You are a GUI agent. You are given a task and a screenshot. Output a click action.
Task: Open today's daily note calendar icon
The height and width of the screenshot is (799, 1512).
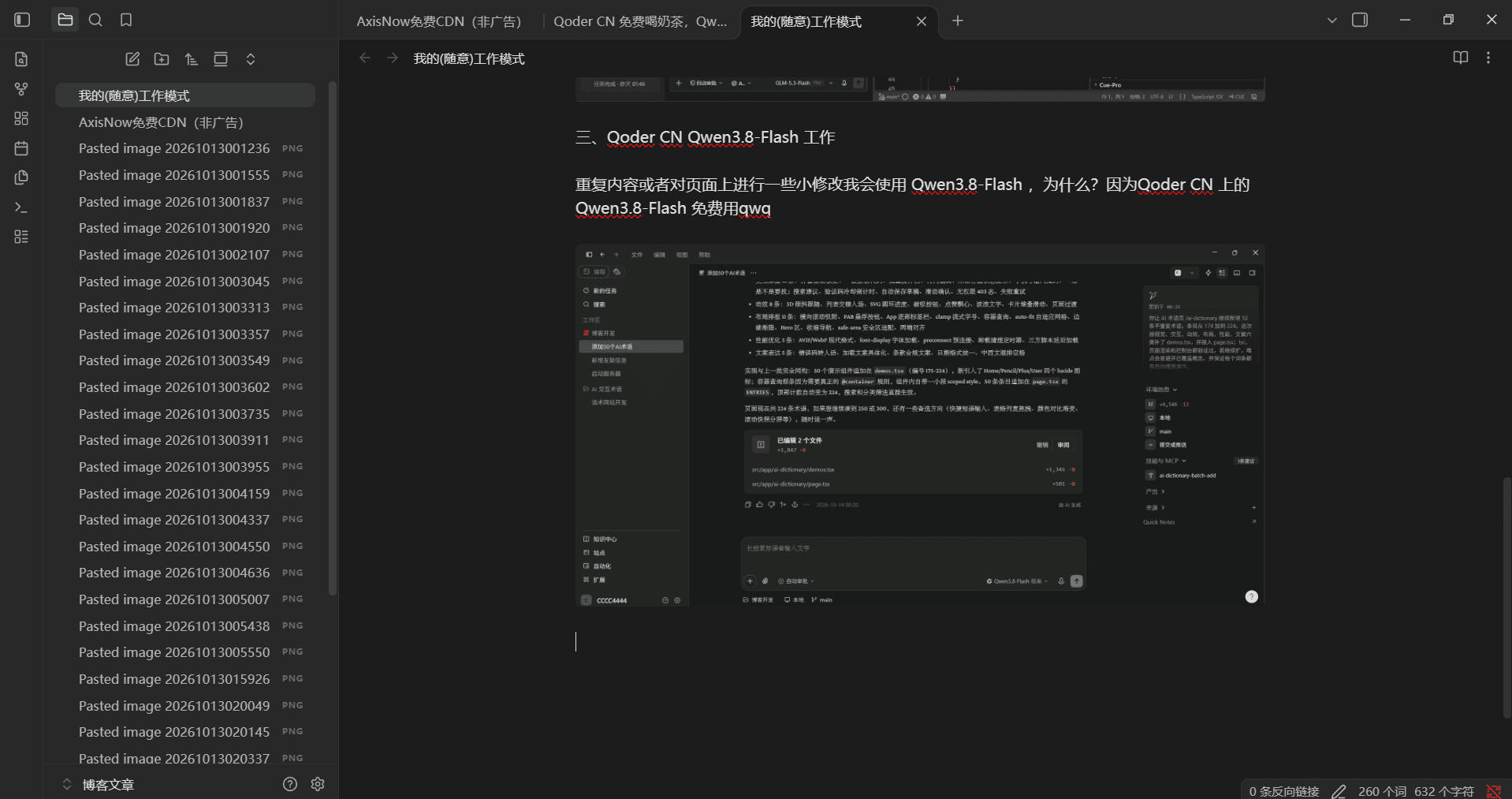click(21, 148)
